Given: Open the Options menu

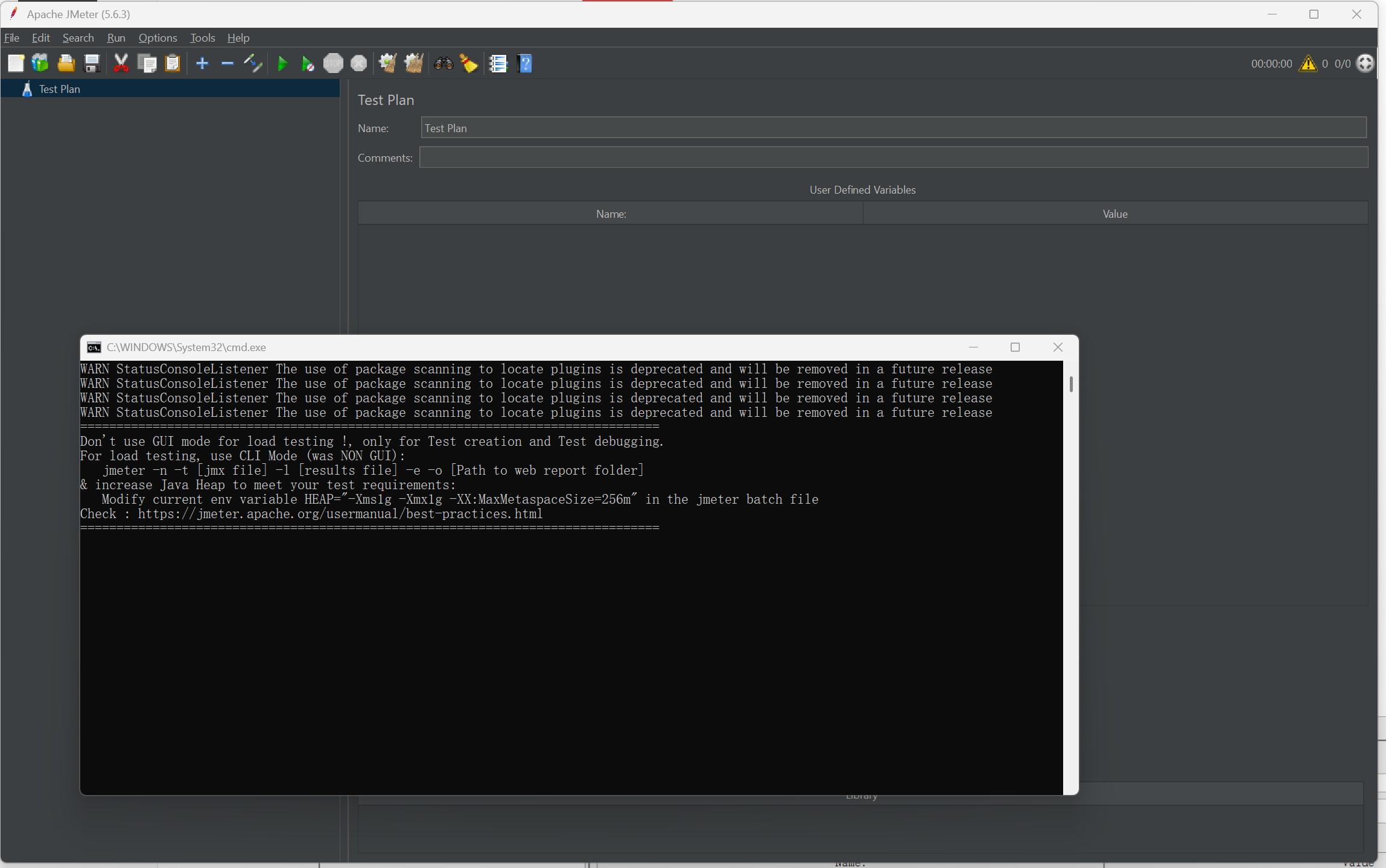Looking at the screenshot, I should [158, 37].
